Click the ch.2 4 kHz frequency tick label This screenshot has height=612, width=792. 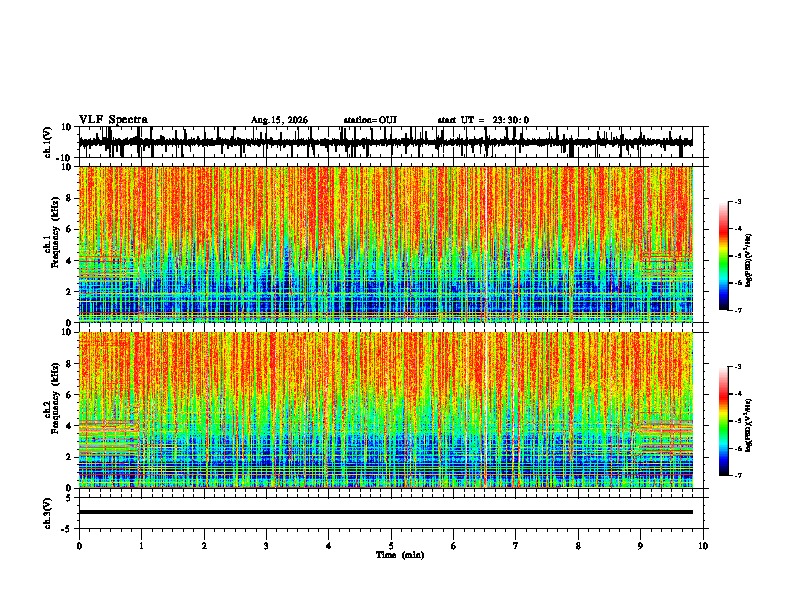point(69,426)
